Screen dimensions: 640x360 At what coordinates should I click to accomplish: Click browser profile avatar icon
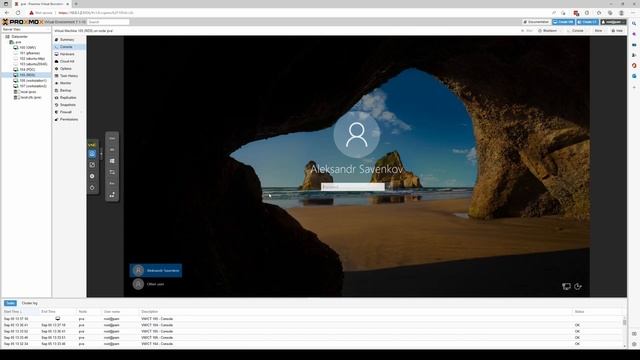coord(621,13)
